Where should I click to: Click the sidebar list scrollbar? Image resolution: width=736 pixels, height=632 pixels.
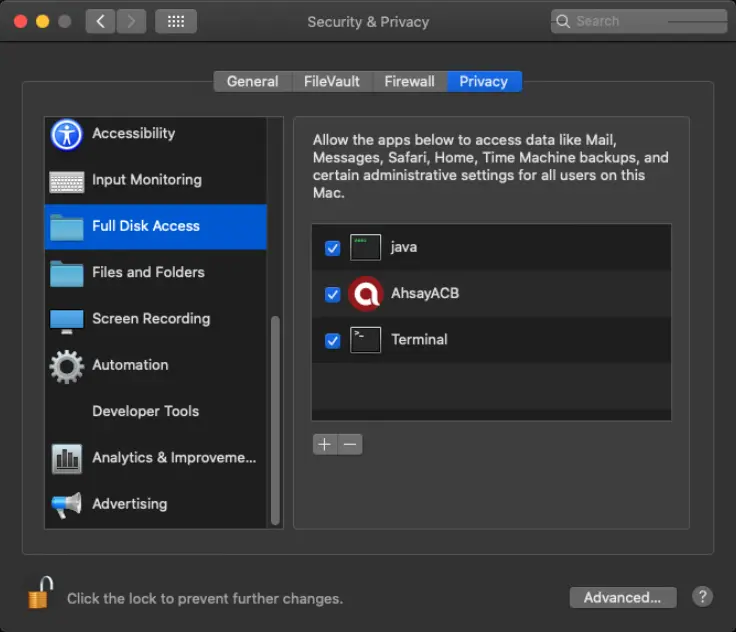click(276, 420)
